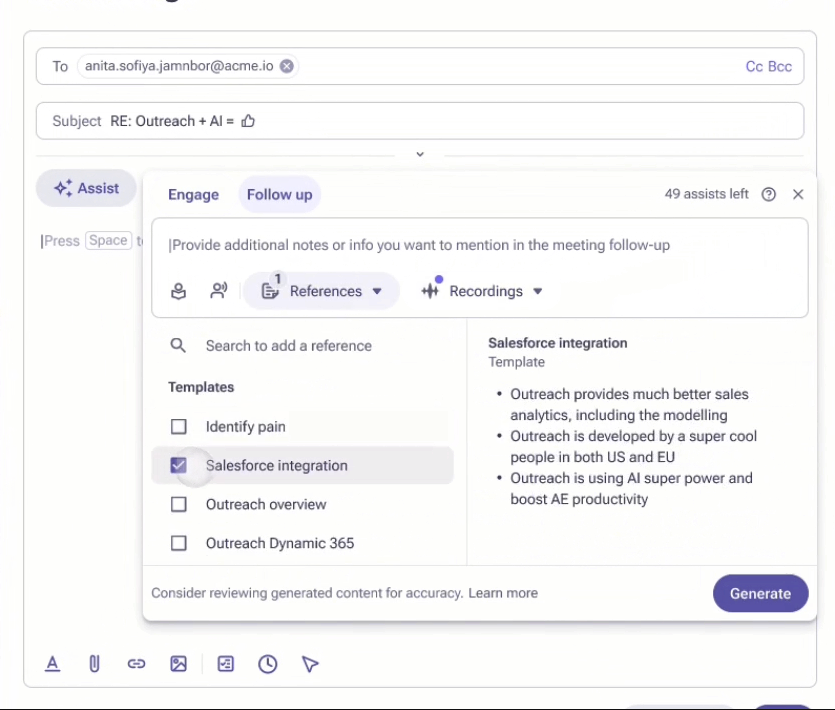Check the Outreach overview template
Viewport: 835px width, 710px height.
click(178, 504)
